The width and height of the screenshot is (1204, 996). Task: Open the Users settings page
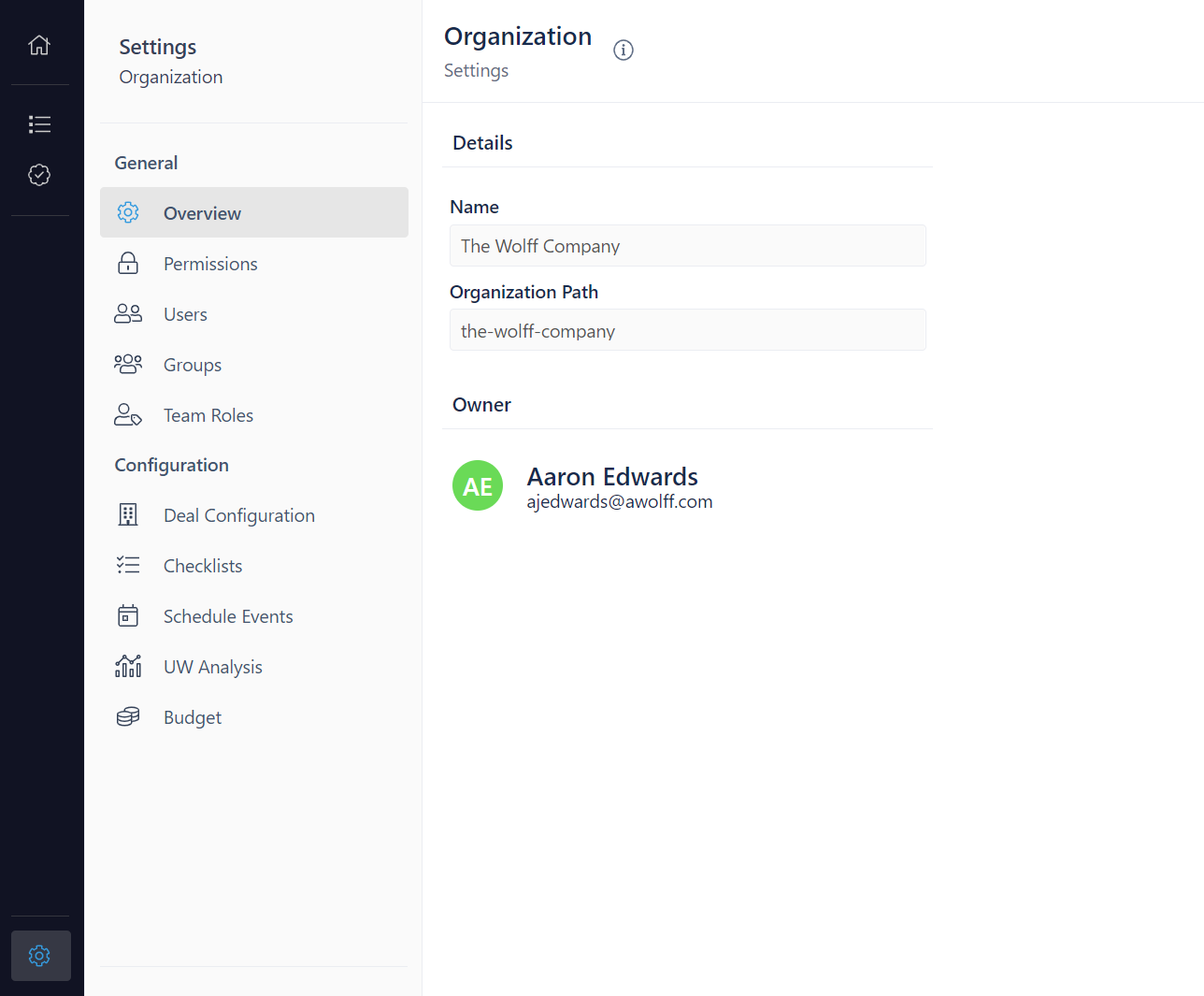coord(184,313)
